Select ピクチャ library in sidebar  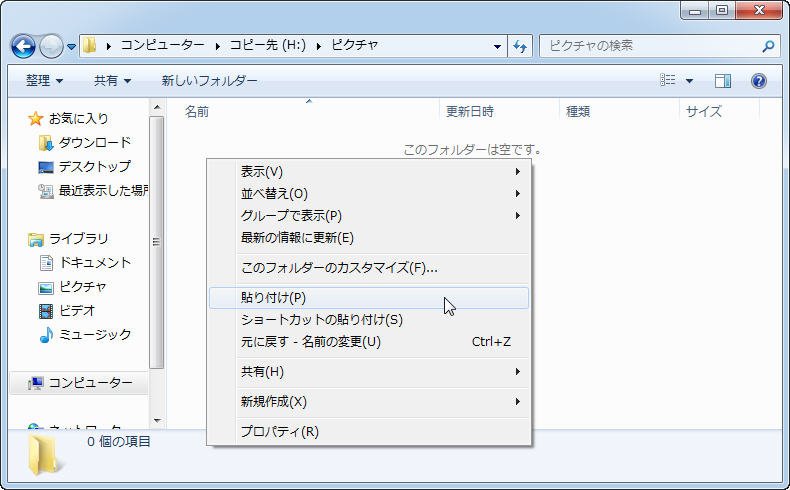pos(83,287)
